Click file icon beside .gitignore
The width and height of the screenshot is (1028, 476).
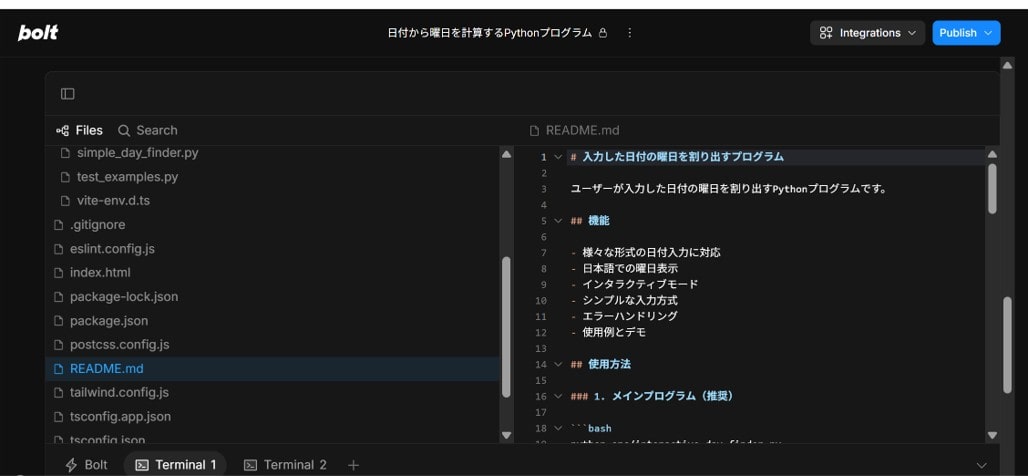58,225
